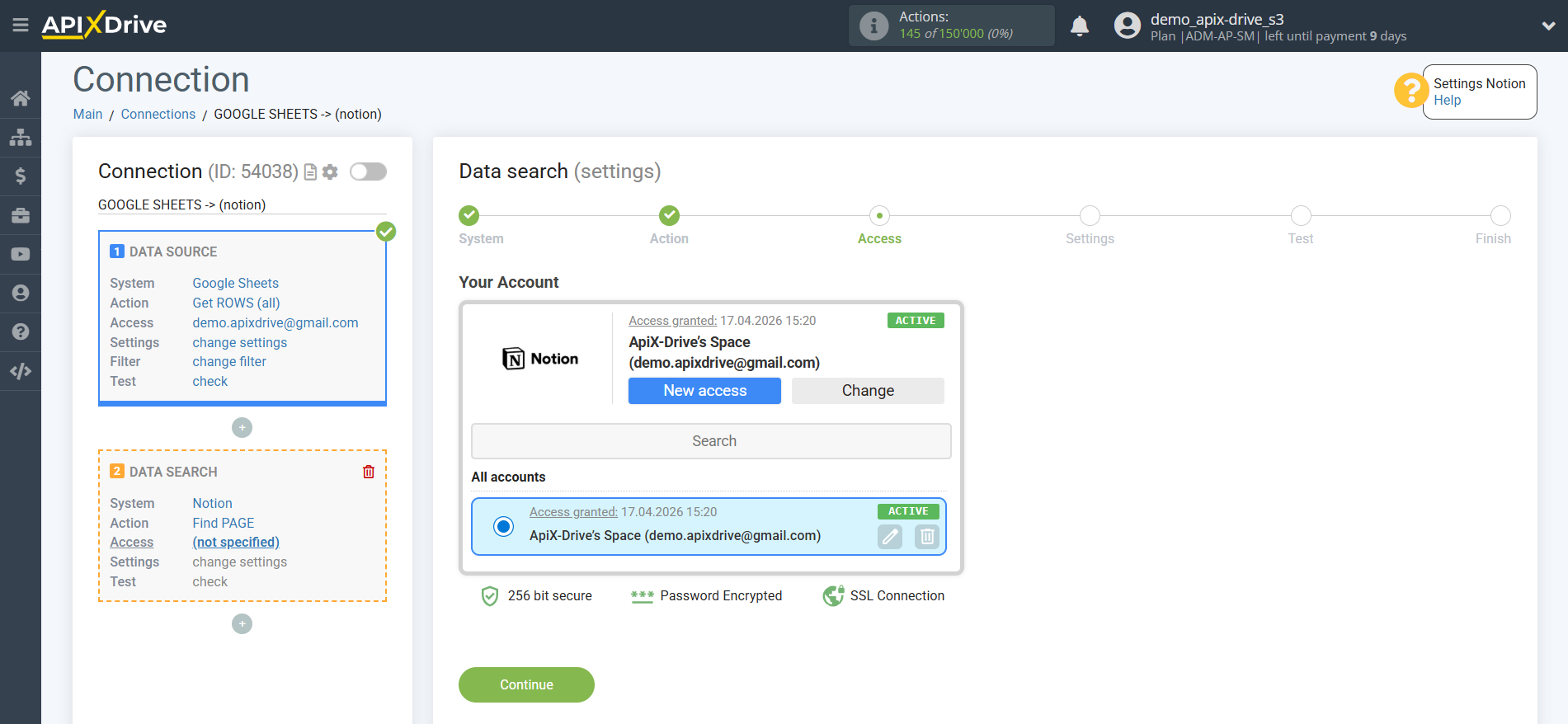Open the connections hierarchy icon in sidebar
Viewport: 1568px width, 724px height.
[x=21, y=137]
